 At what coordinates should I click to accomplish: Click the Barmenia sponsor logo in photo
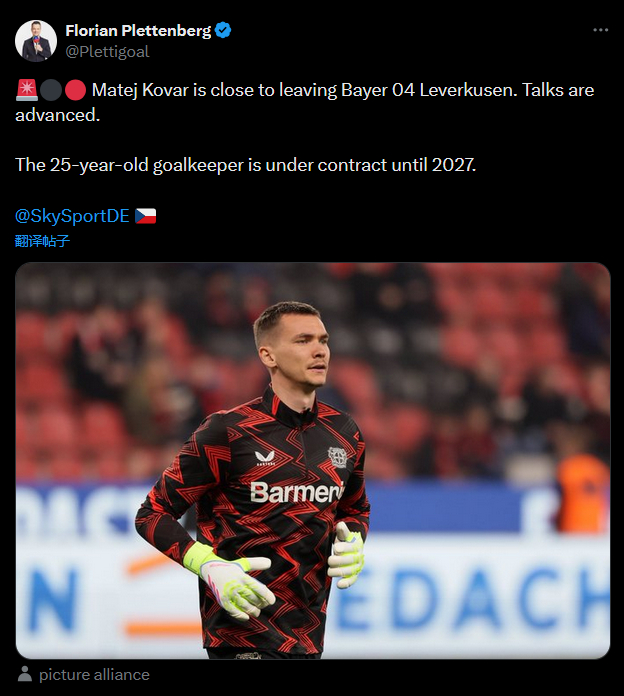coord(296,492)
